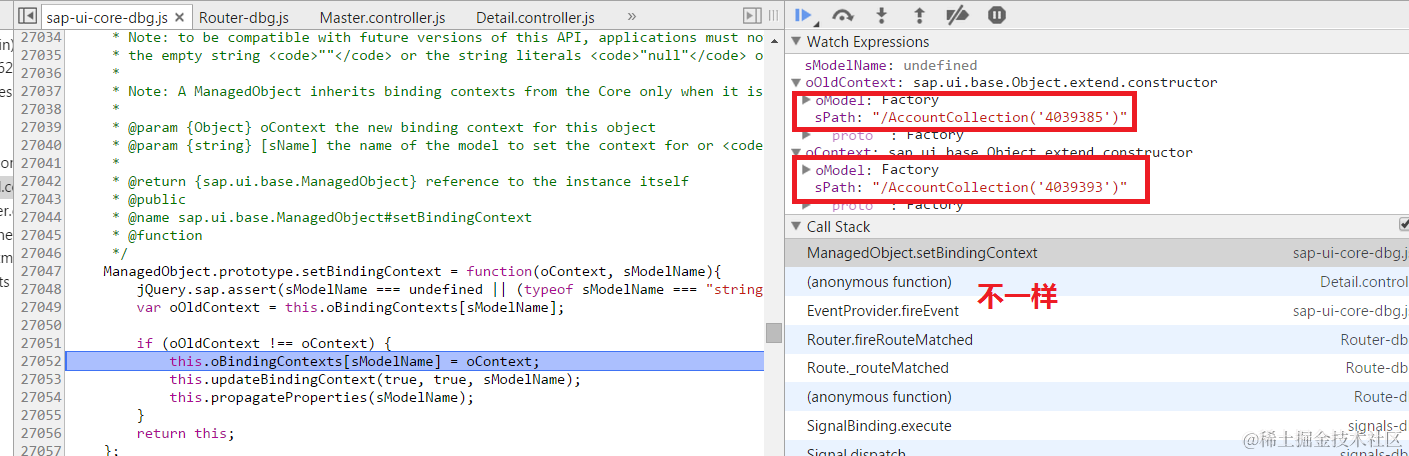1409x456 pixels.
Task: Step into the next function call
Action: pos(881,15)
